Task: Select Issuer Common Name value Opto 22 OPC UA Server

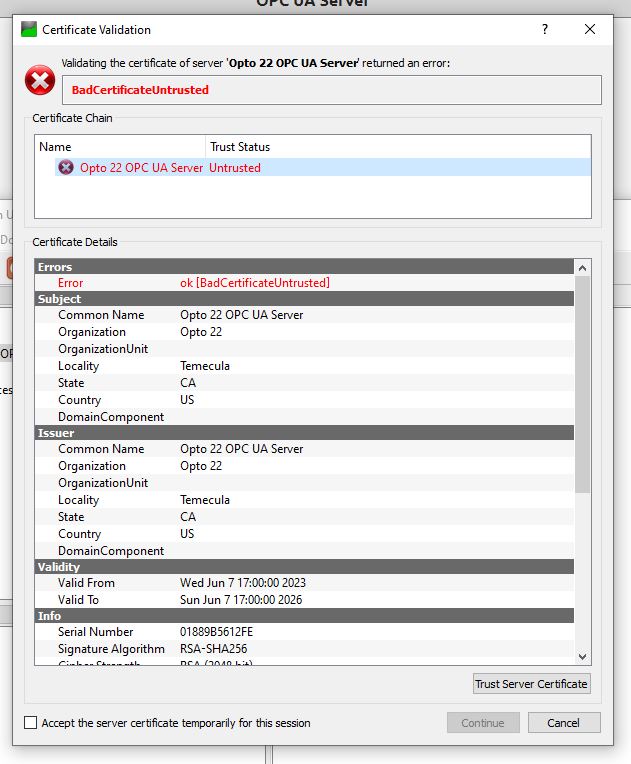Action: tap(242, 449)
